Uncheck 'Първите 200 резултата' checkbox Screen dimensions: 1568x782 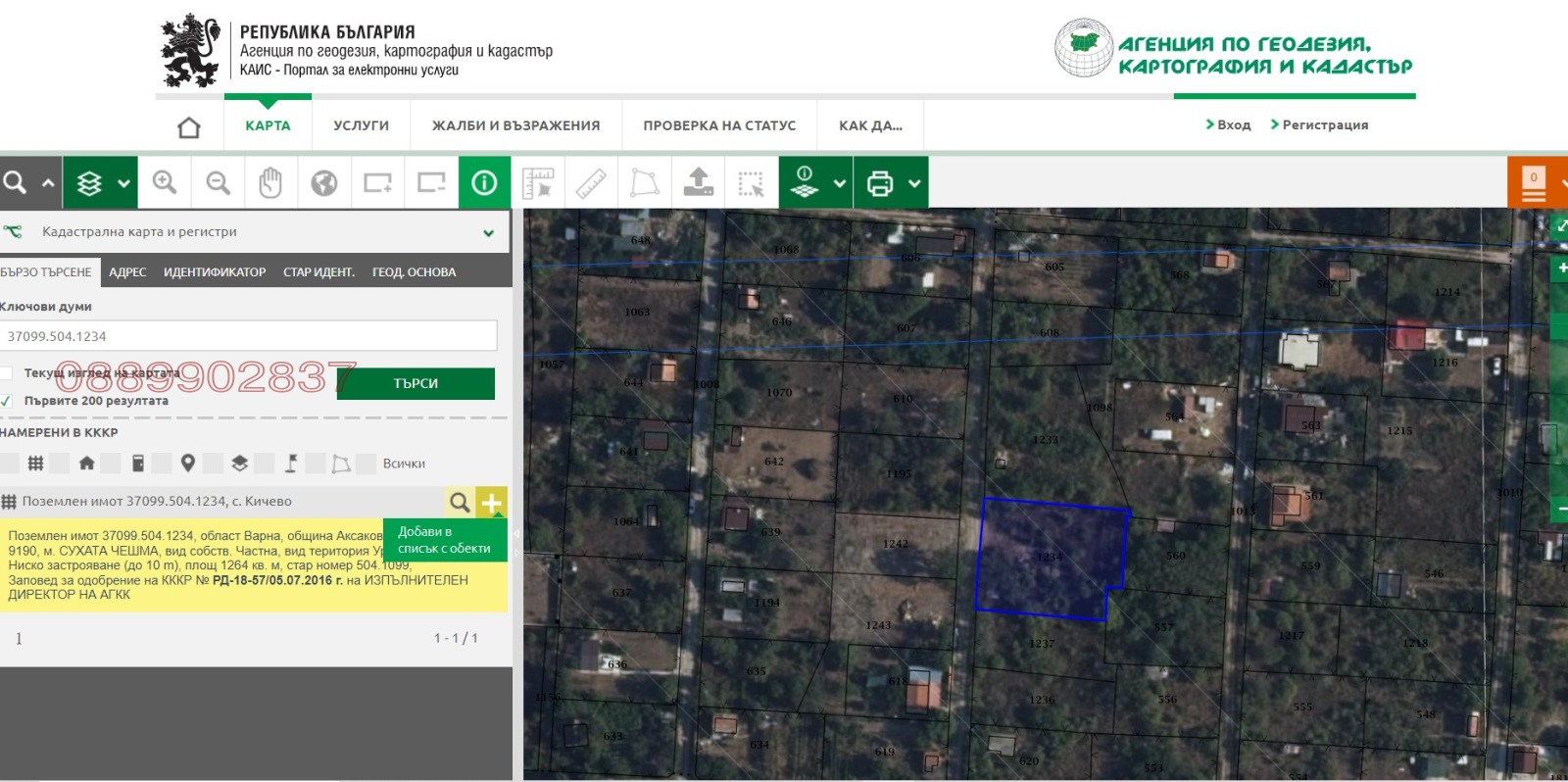pyautogui.click(x=7, y=401)
